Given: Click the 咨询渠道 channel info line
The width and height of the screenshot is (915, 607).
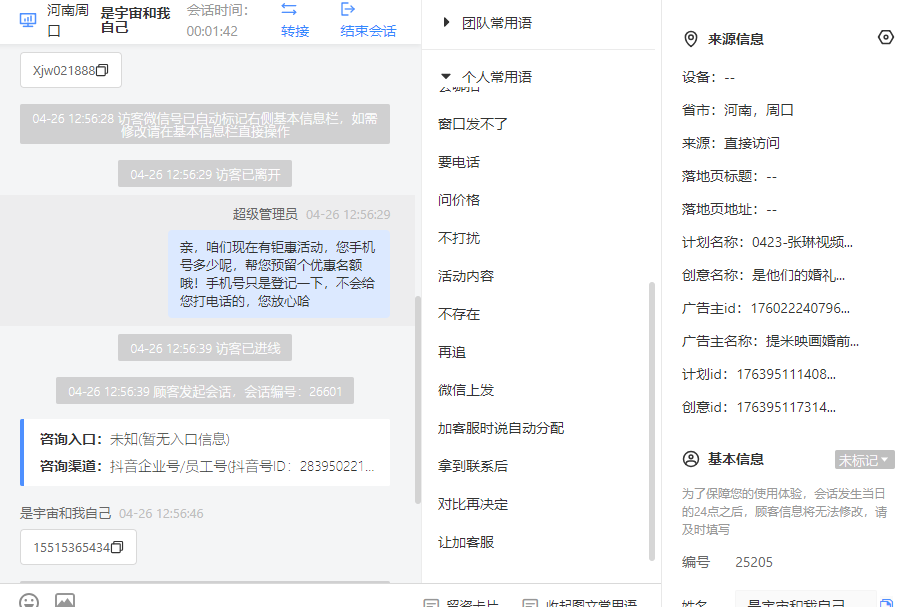Looking at the screenshot, I should [207, 466].
